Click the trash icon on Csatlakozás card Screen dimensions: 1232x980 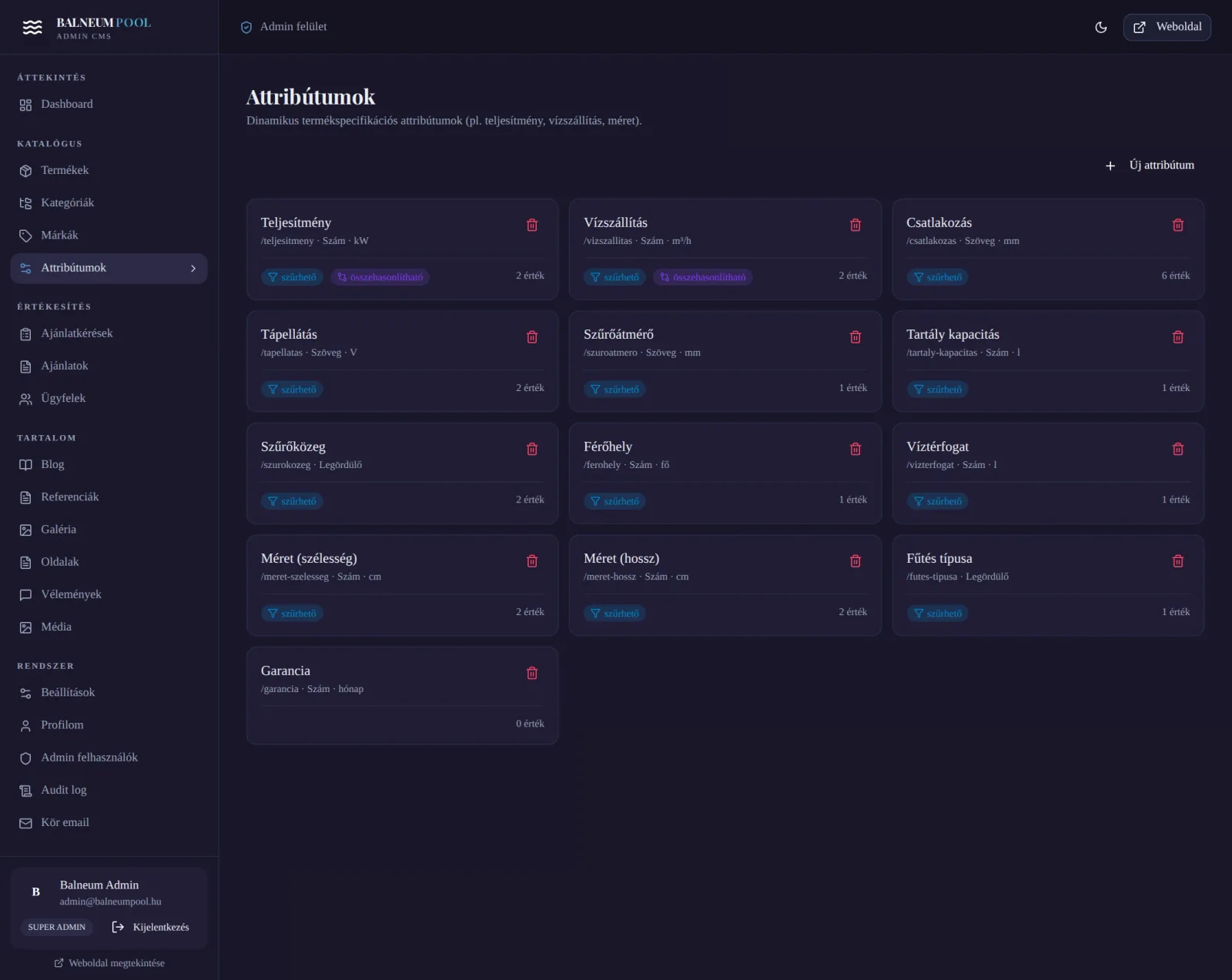click(1177, 225)
